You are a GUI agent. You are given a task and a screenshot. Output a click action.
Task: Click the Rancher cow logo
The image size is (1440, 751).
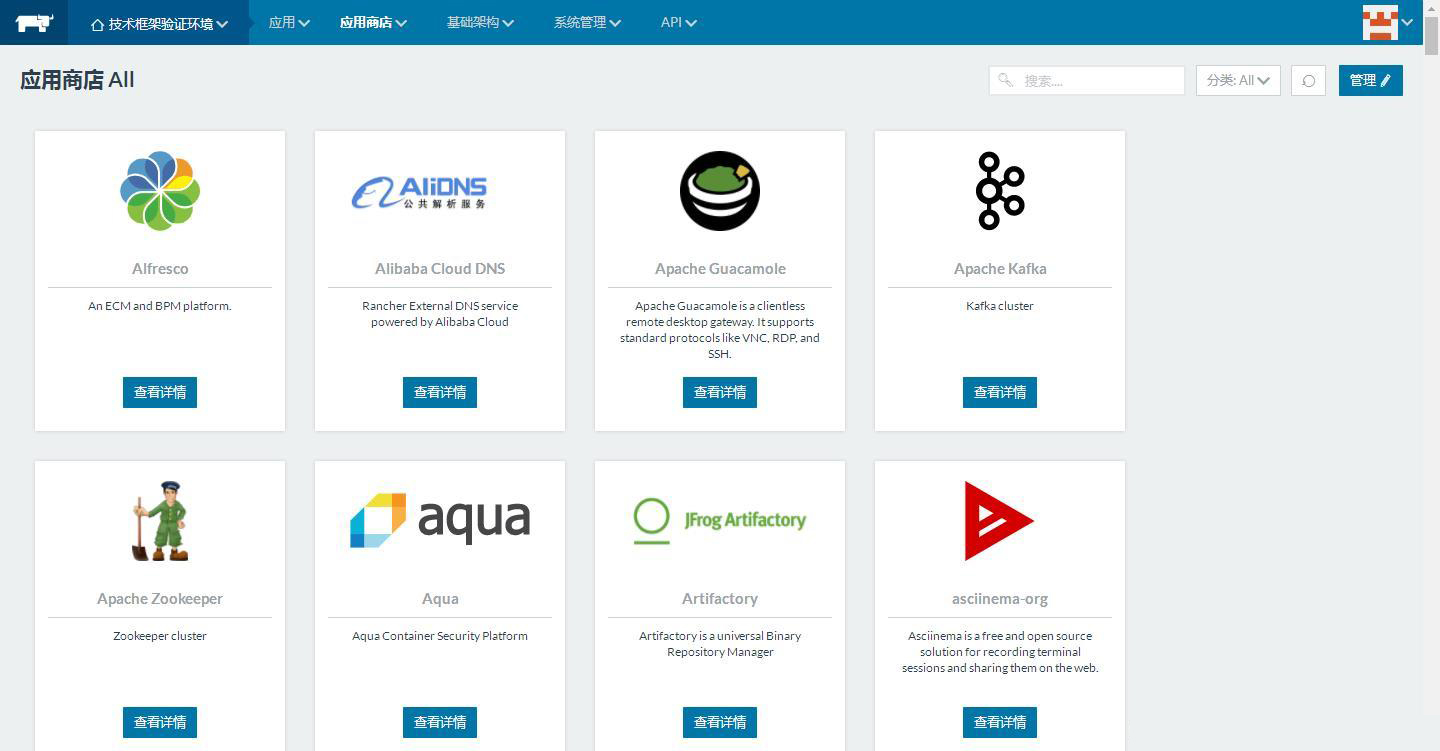34,22
